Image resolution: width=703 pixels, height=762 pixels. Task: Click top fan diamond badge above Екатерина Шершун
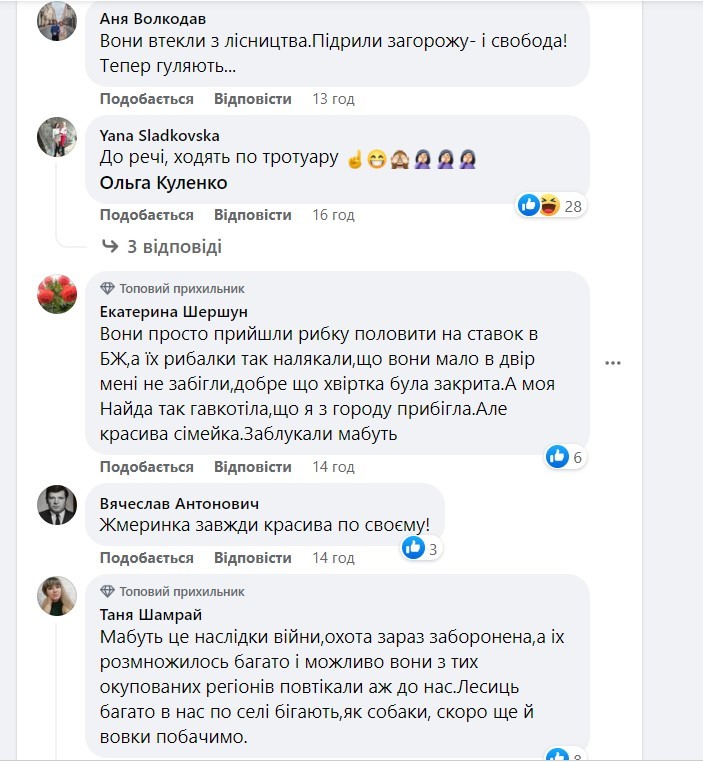(x=108, y=287)
